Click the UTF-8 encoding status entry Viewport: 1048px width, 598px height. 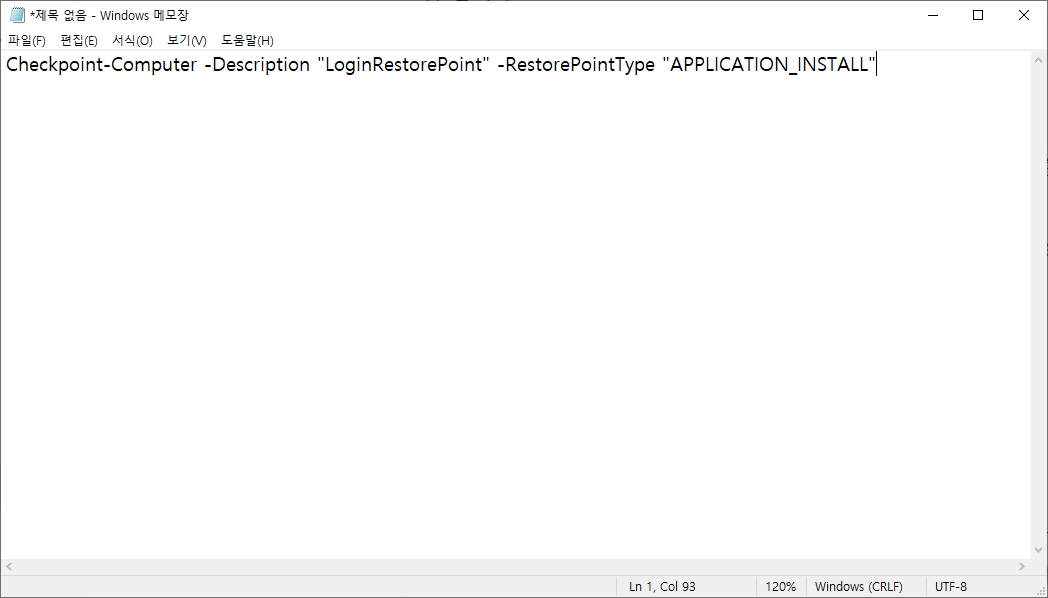pos(950,587)
